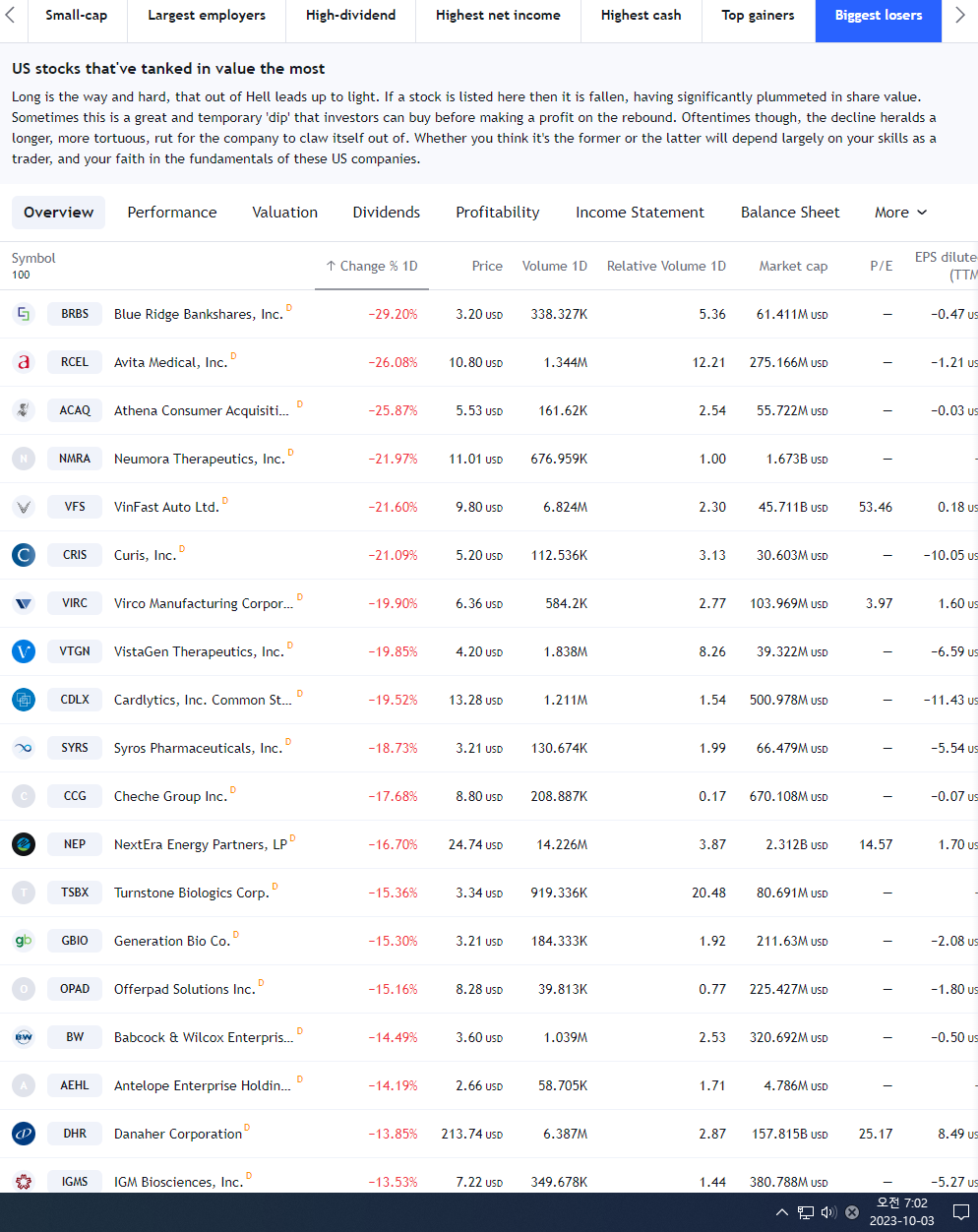Open the VFS ticker symbol link
The image size is (978, 1232).
75,507
